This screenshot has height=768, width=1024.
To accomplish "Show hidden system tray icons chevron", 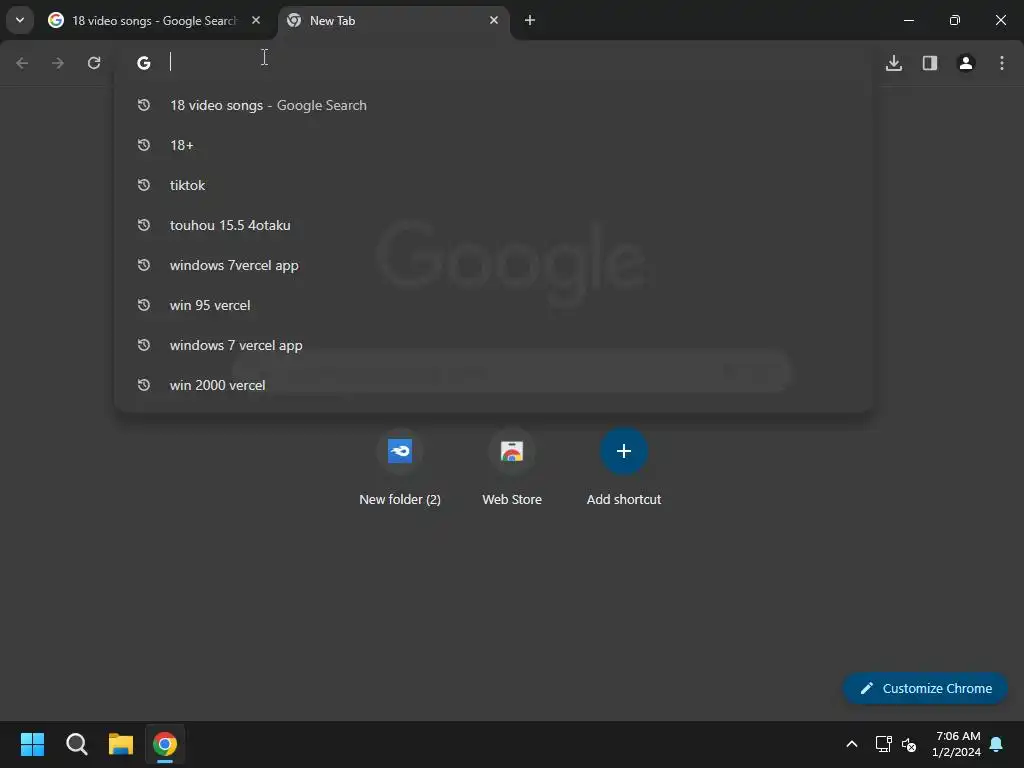I will pyautogui.click(x=852, y=744).
